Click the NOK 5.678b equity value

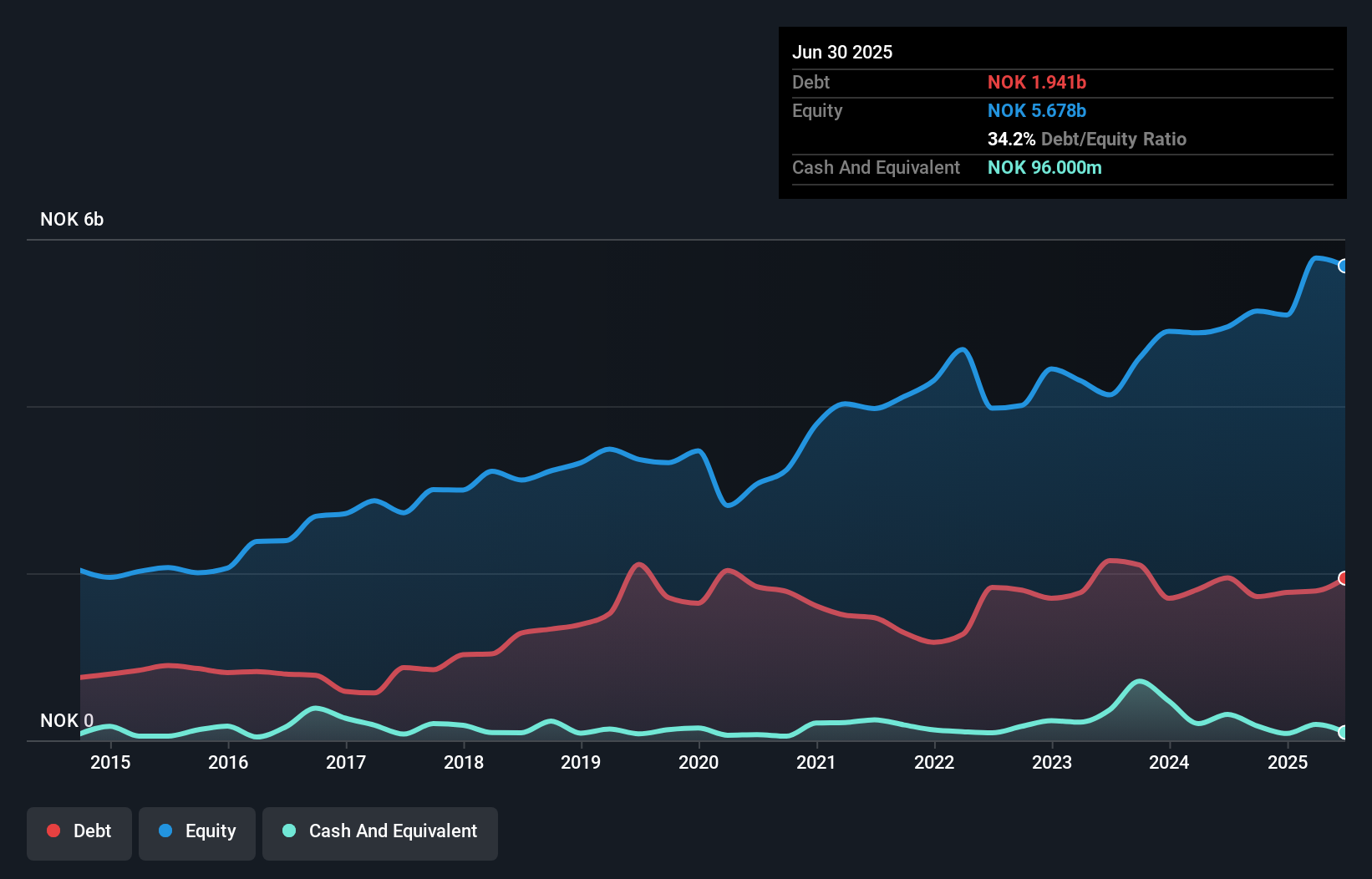coord(1037,110)
